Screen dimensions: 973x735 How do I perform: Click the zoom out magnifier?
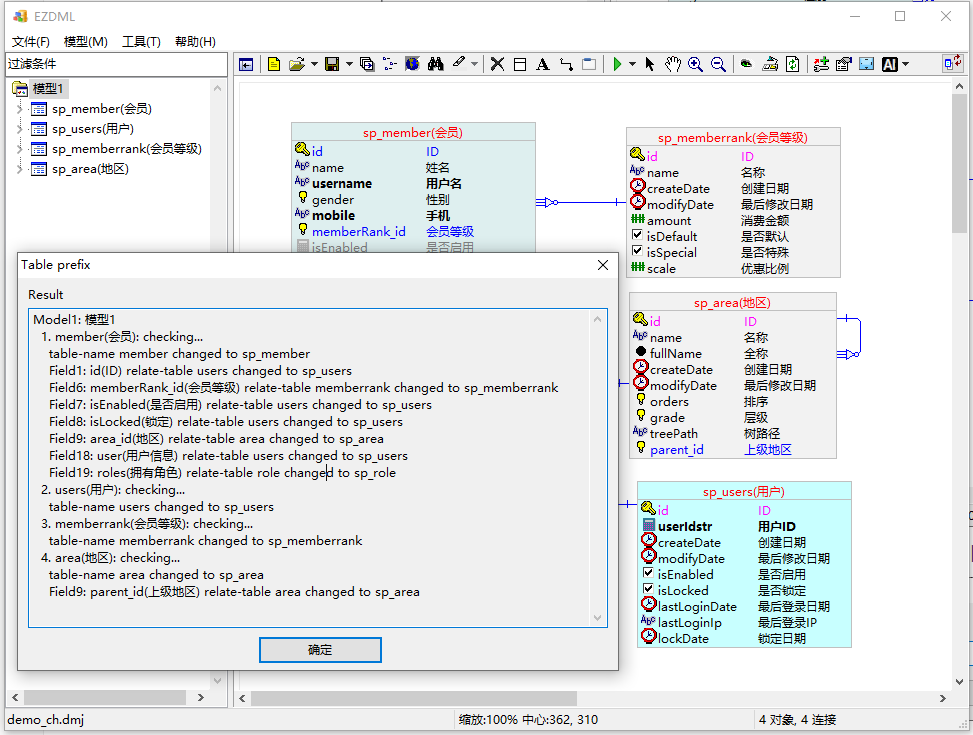point(718,64)
